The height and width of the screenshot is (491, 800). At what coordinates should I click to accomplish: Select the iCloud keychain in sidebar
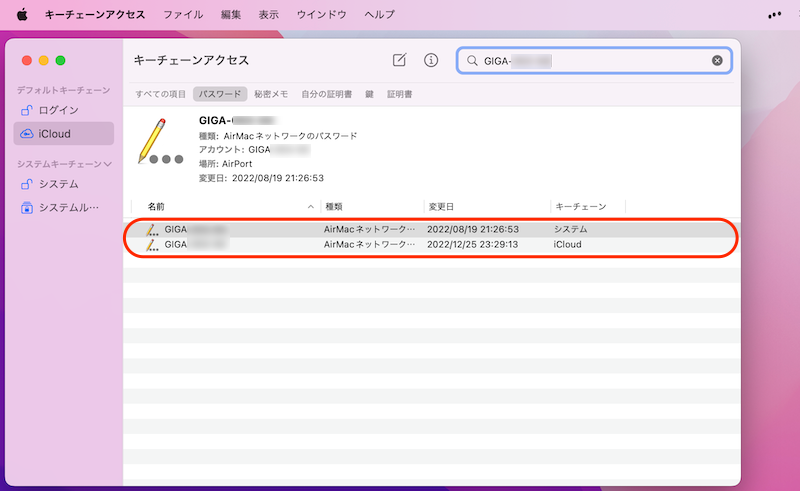[x=54, y=133]
